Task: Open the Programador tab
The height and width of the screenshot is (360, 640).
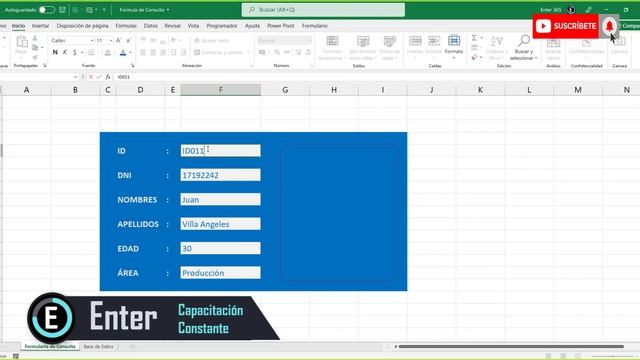Action: click(222, 26)
